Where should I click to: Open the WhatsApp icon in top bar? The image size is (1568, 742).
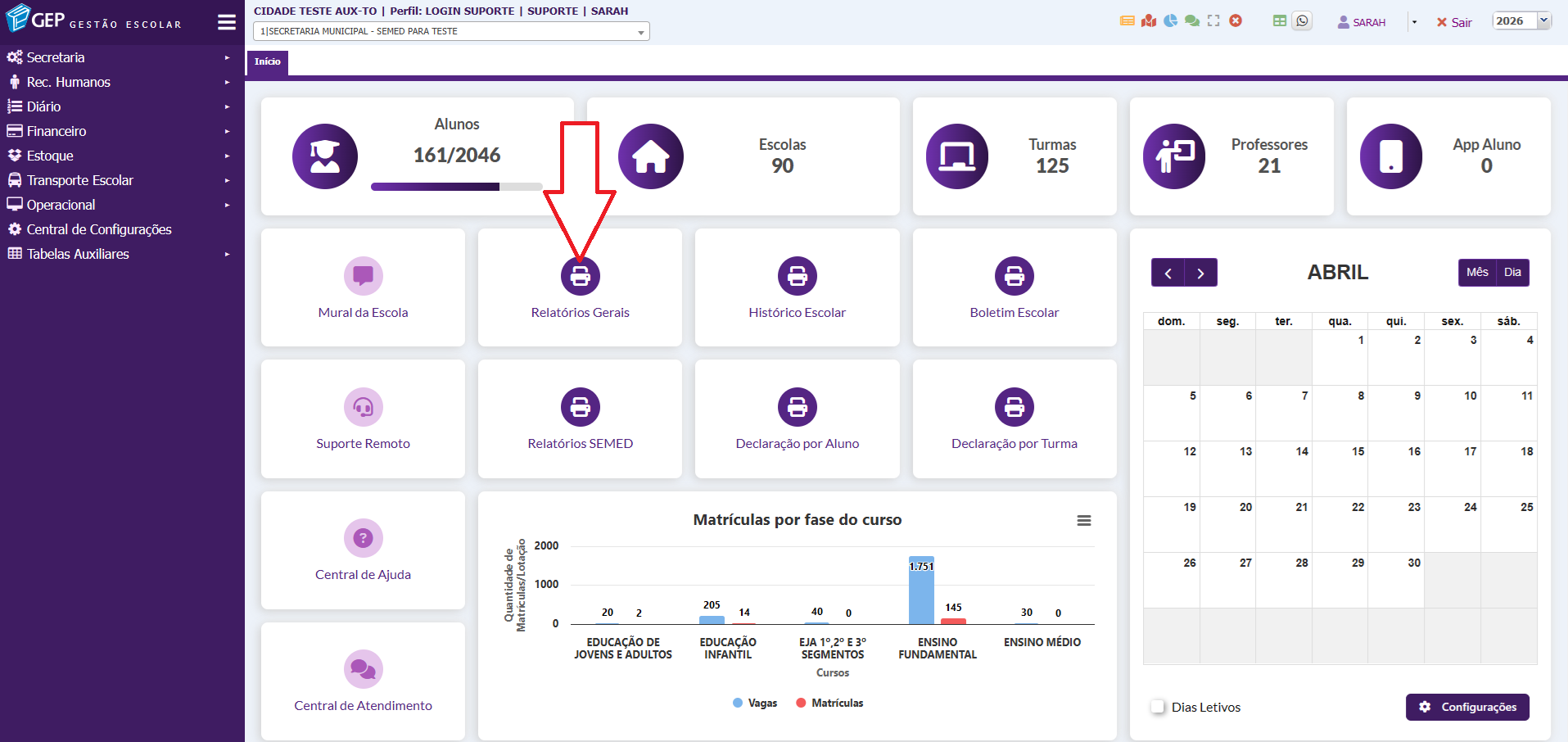[1302, 21]
